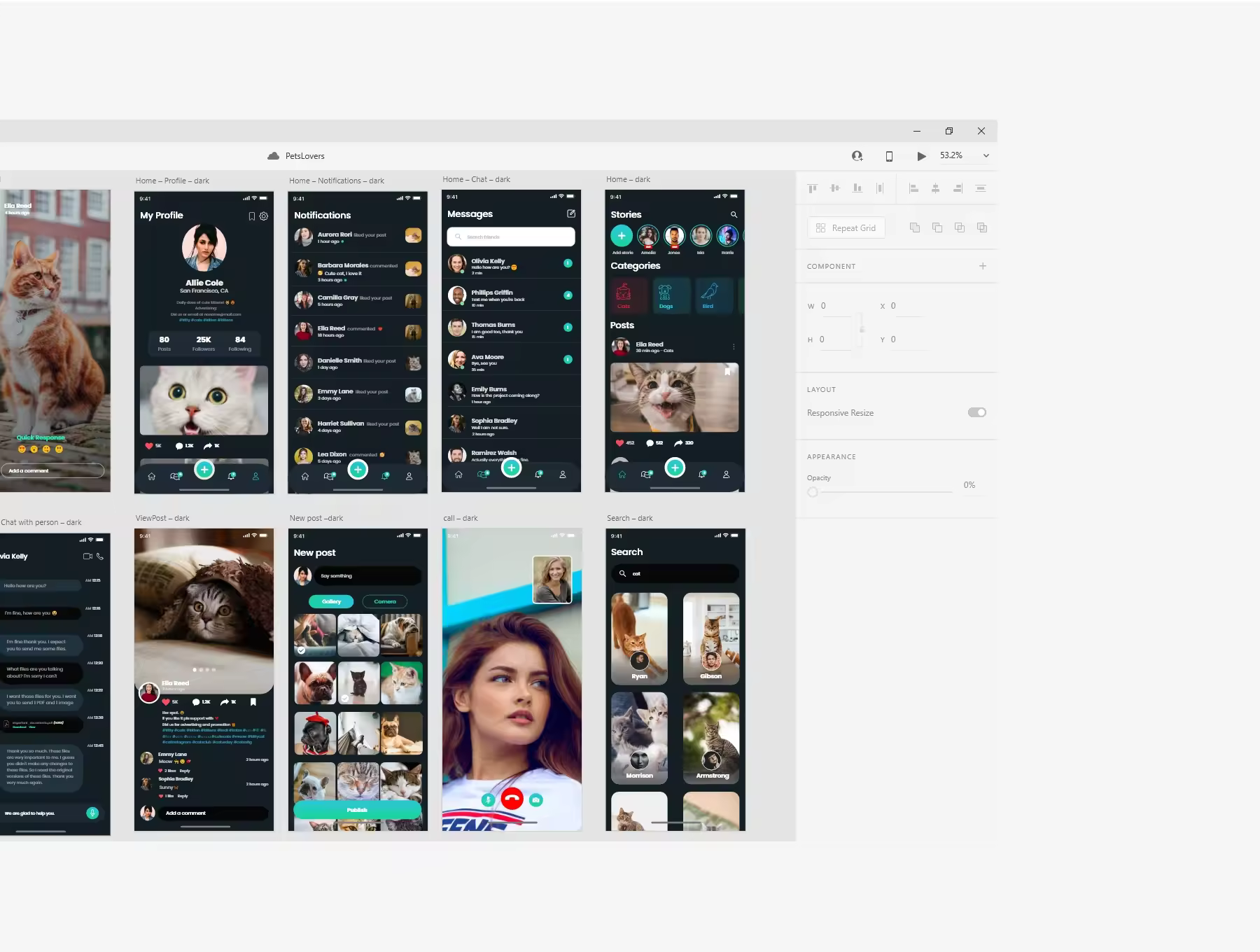Click Camera tab on New post artboard

tap(385, 601)
